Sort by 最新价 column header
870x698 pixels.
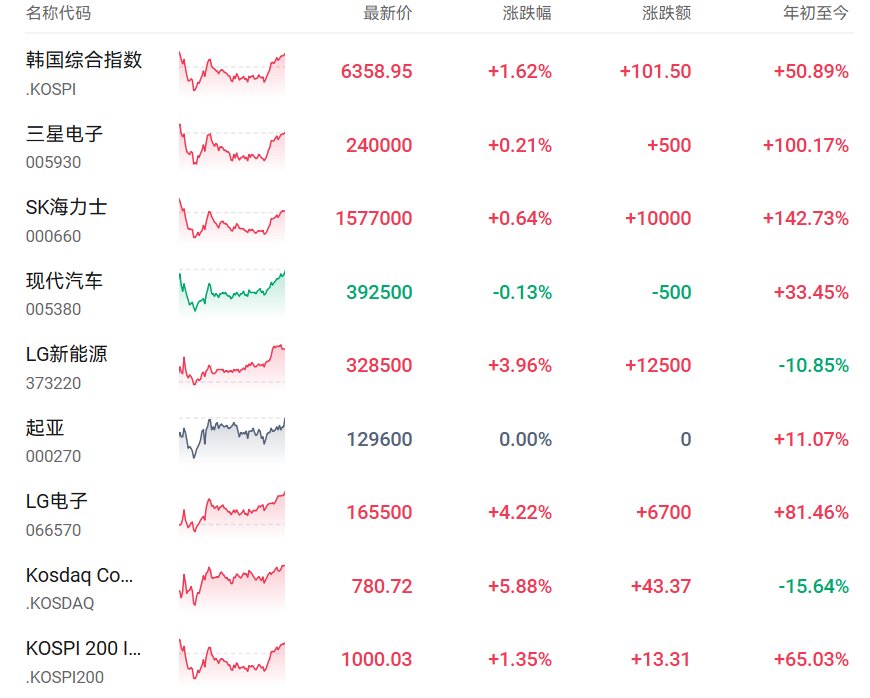[x=387, y=13]
